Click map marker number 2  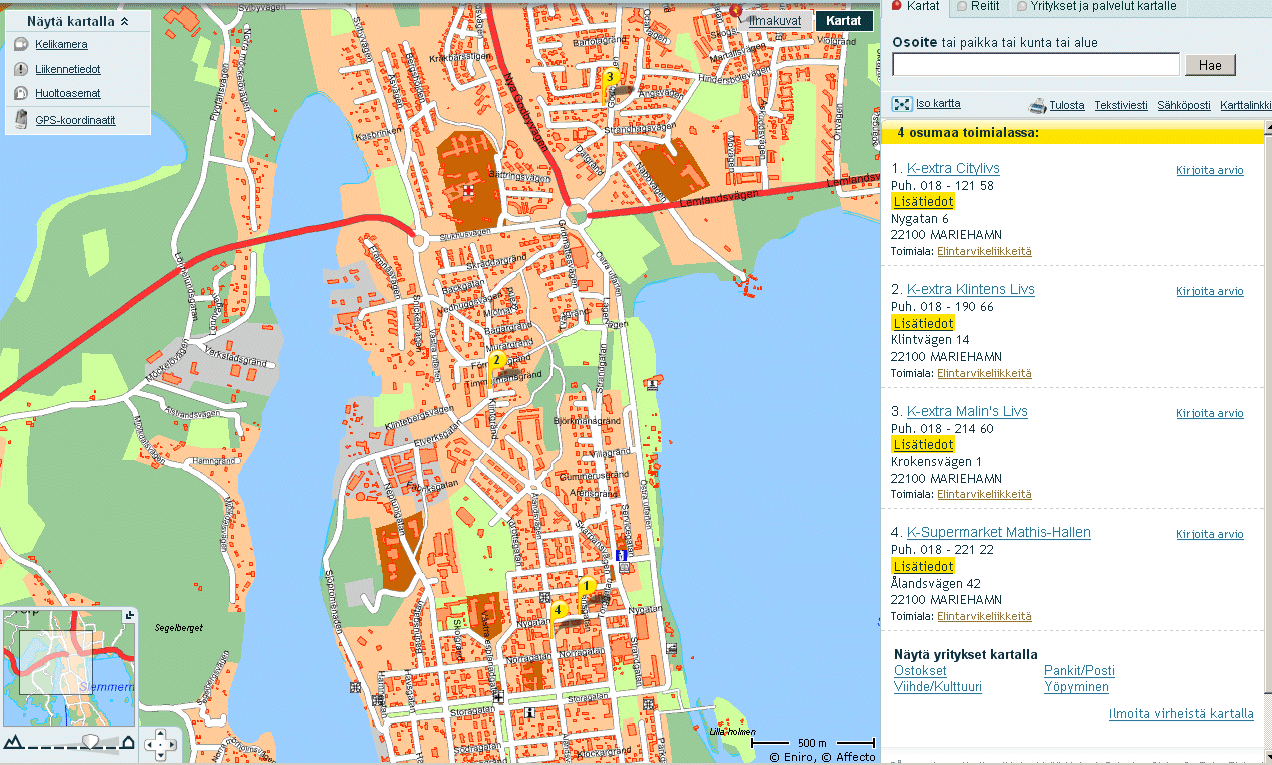click(x=495, y=361)
